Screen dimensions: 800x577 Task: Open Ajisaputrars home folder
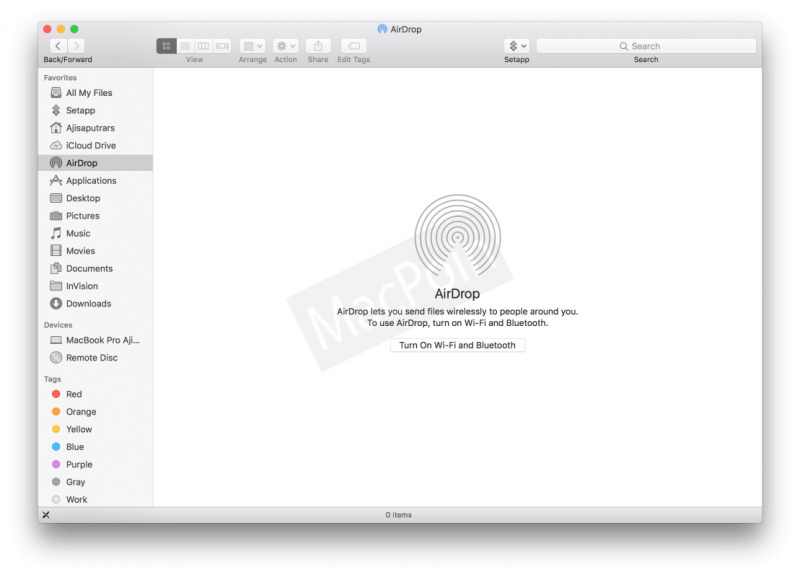tap(95, 128)
